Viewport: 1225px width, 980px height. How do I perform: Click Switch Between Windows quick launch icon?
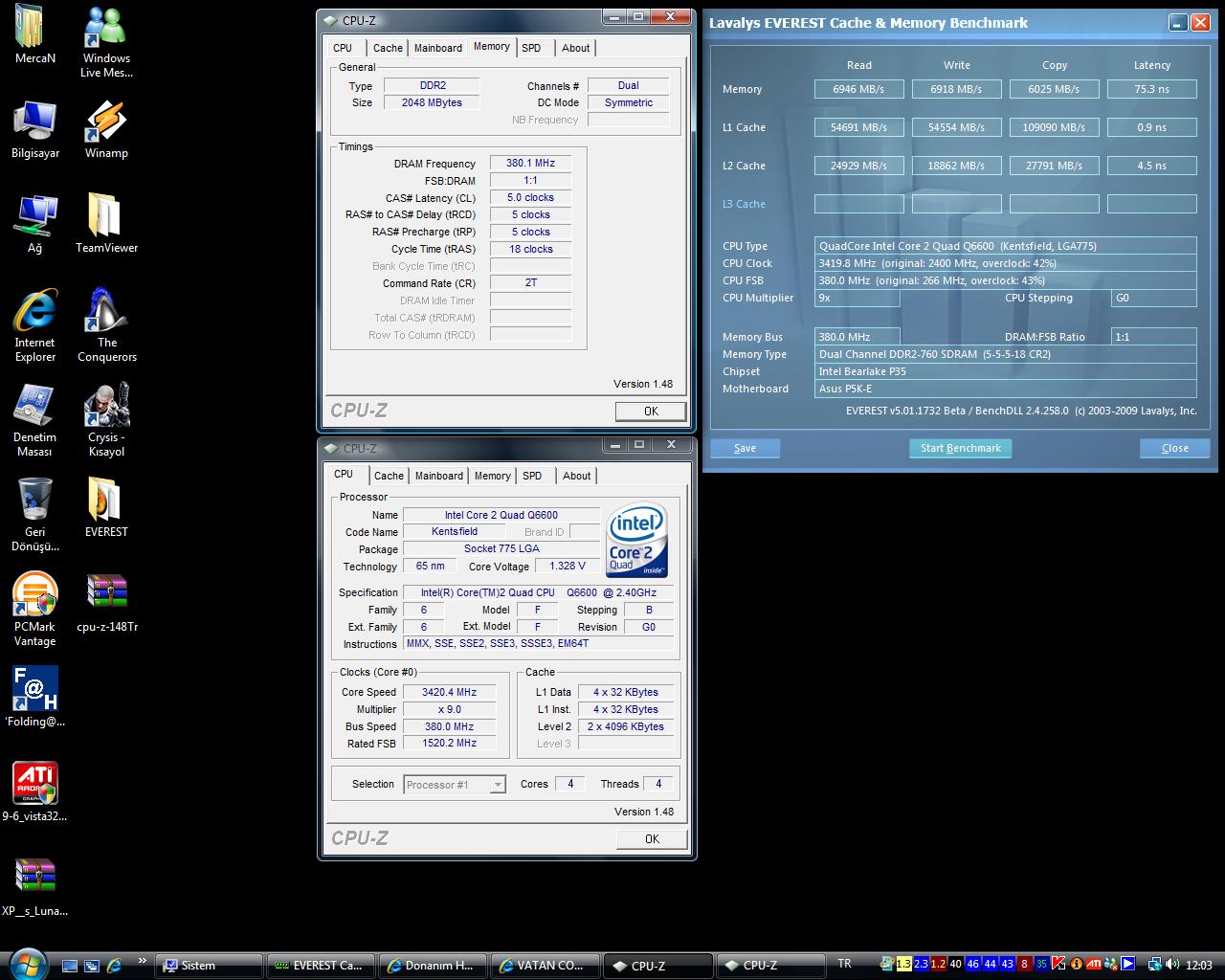[x=92, y=966]
